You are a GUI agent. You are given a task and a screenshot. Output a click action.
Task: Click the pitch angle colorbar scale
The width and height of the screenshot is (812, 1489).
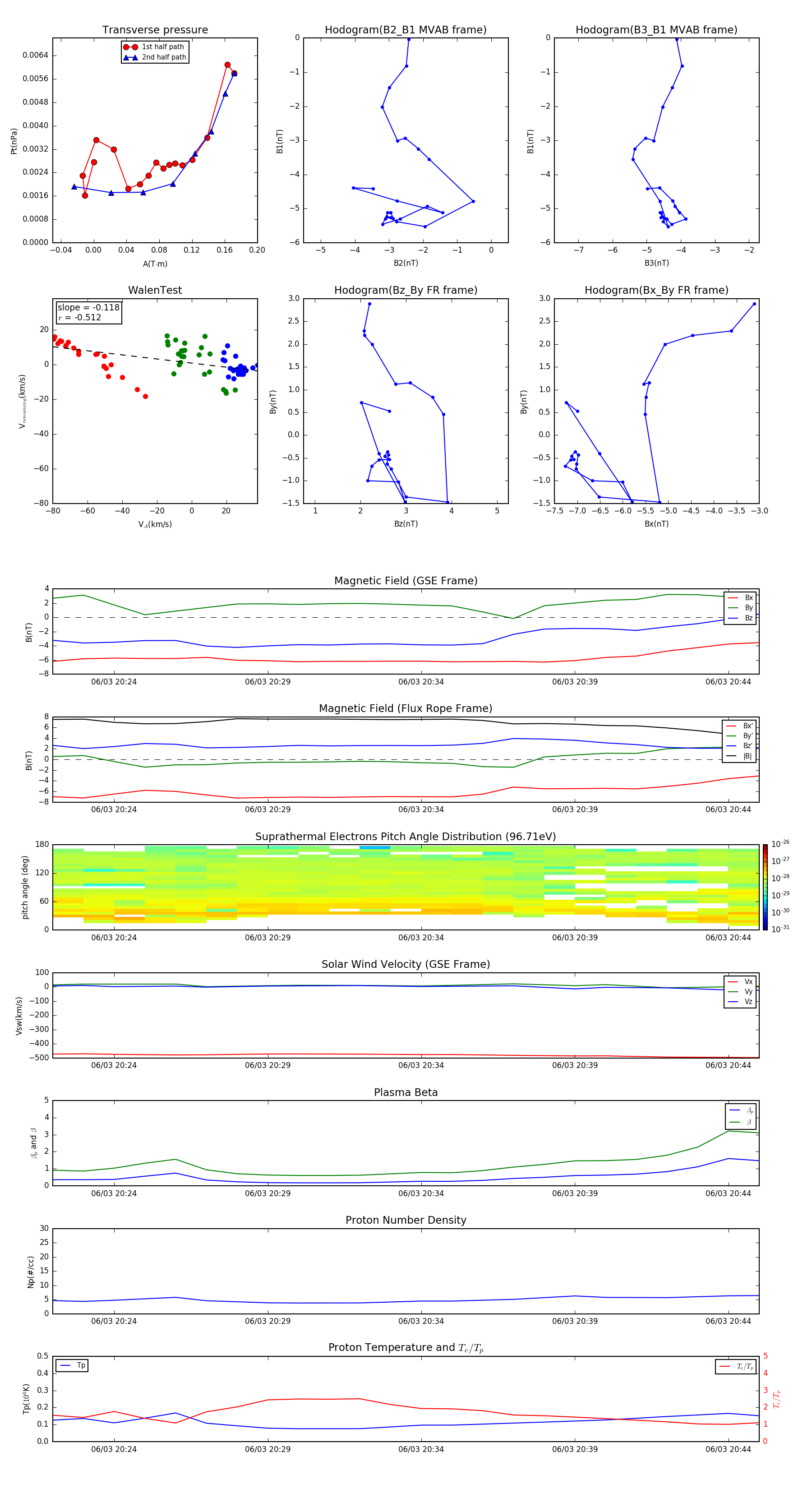click(765, 887)
